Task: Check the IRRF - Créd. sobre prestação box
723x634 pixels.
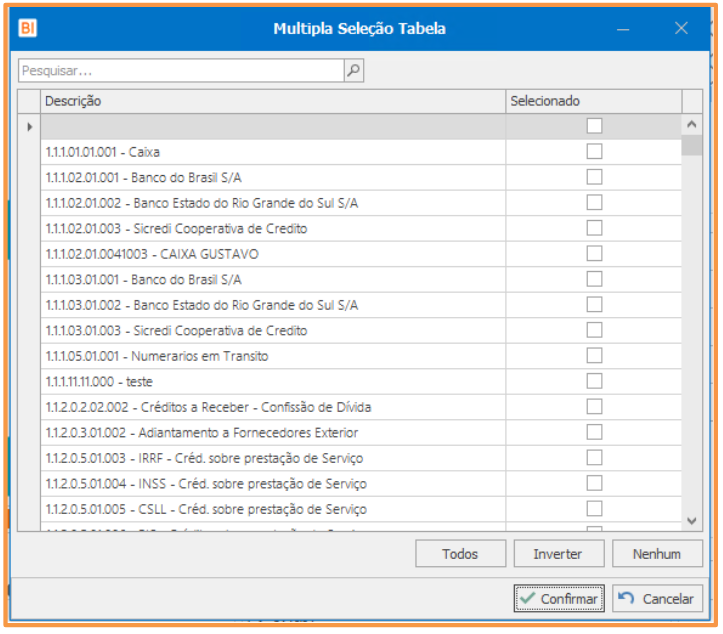Action: click(594, 457)
